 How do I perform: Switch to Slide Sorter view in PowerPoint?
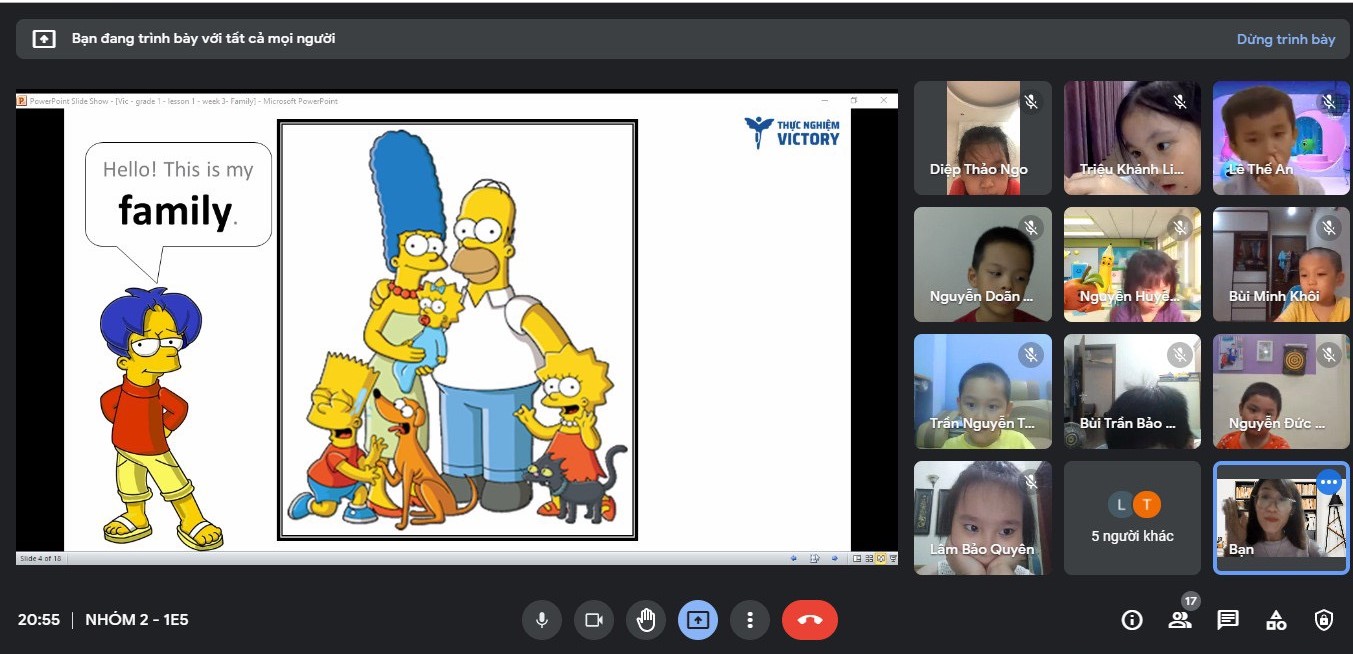tap(868, 558)
